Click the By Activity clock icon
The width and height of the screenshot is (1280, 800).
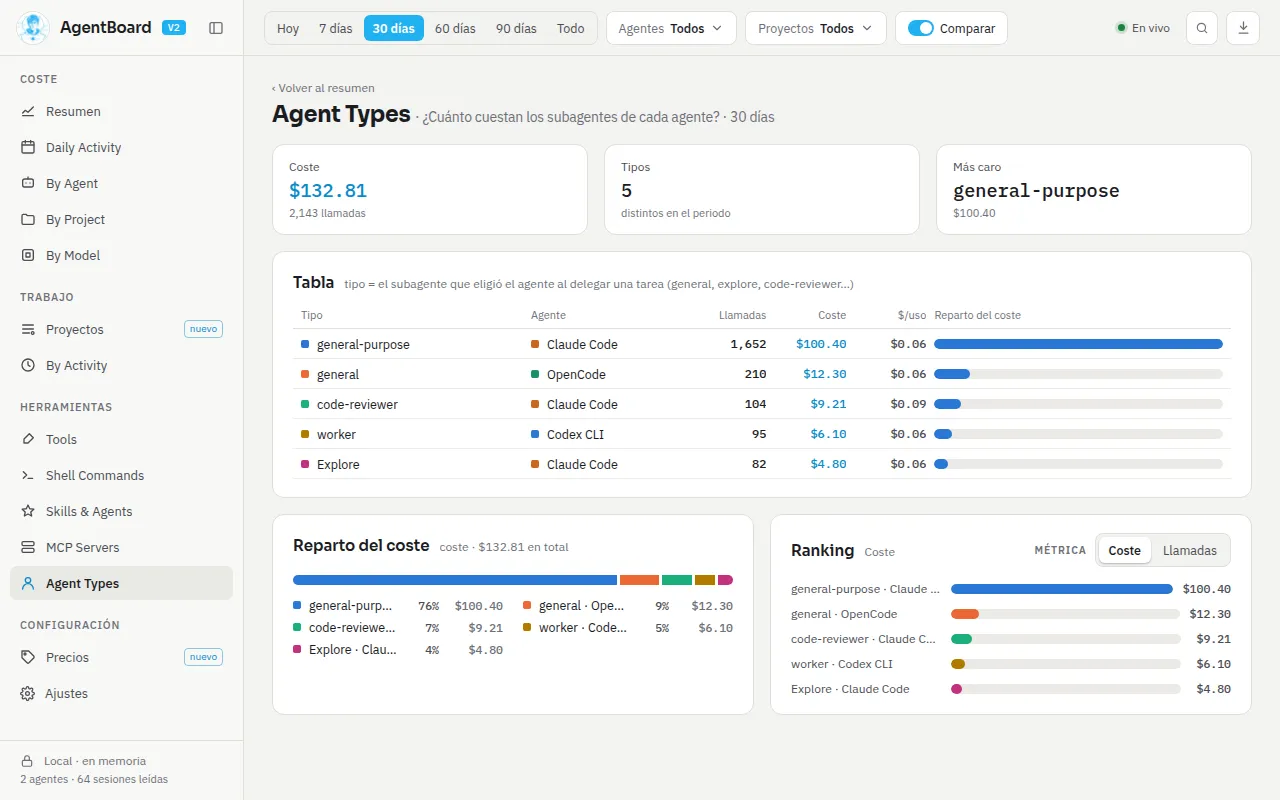pos(28,365)
